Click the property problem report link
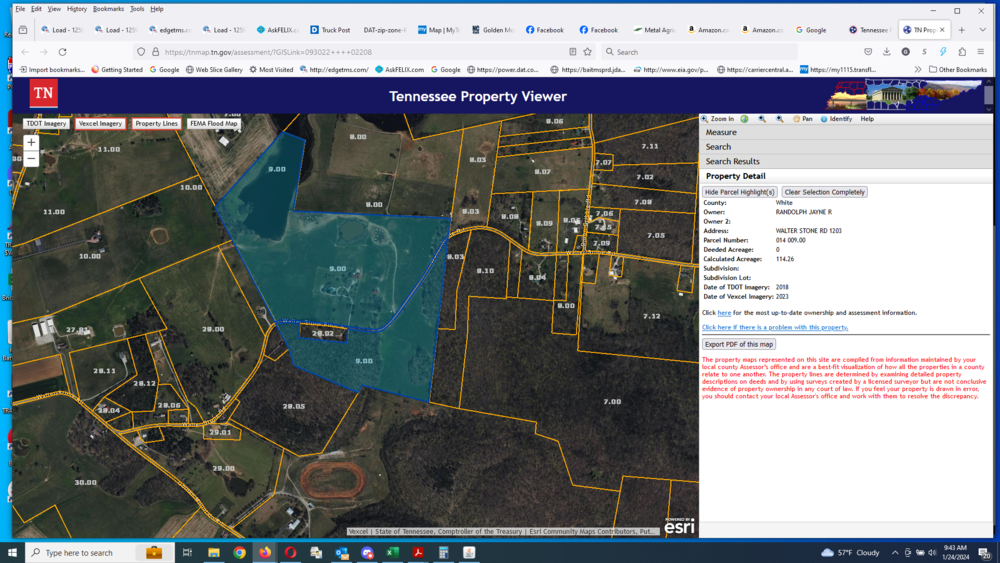The image size is (1000, 563). click(x=774, y=327)
